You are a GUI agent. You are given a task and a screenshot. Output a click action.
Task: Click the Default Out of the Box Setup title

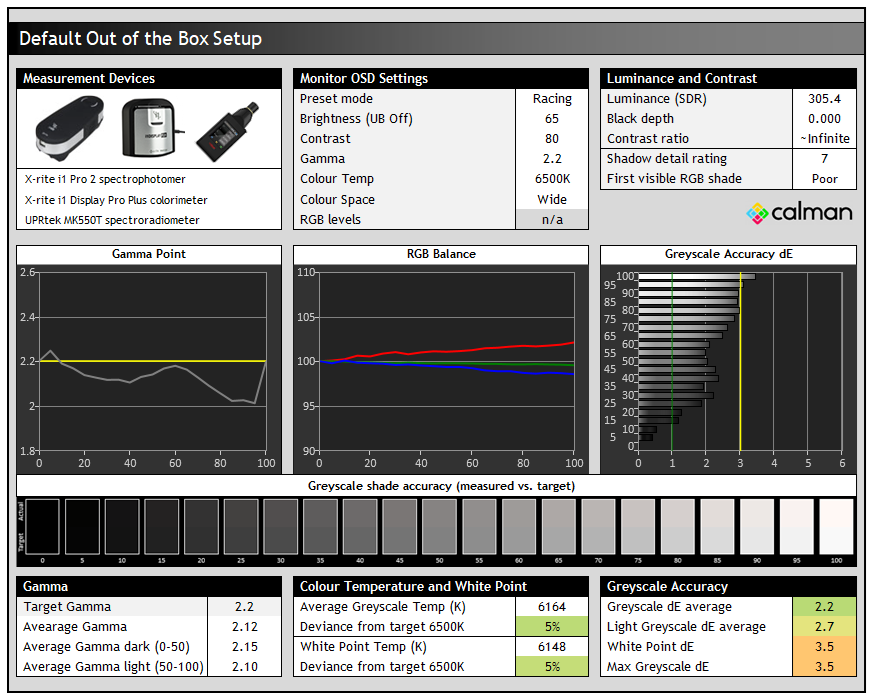point(141,39)
